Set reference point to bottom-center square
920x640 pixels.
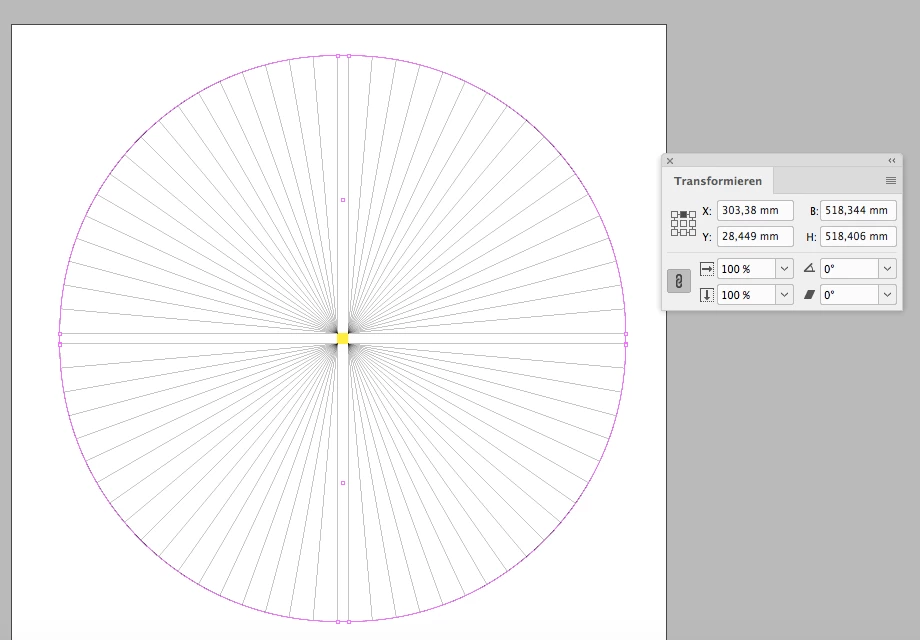(684, 232)
